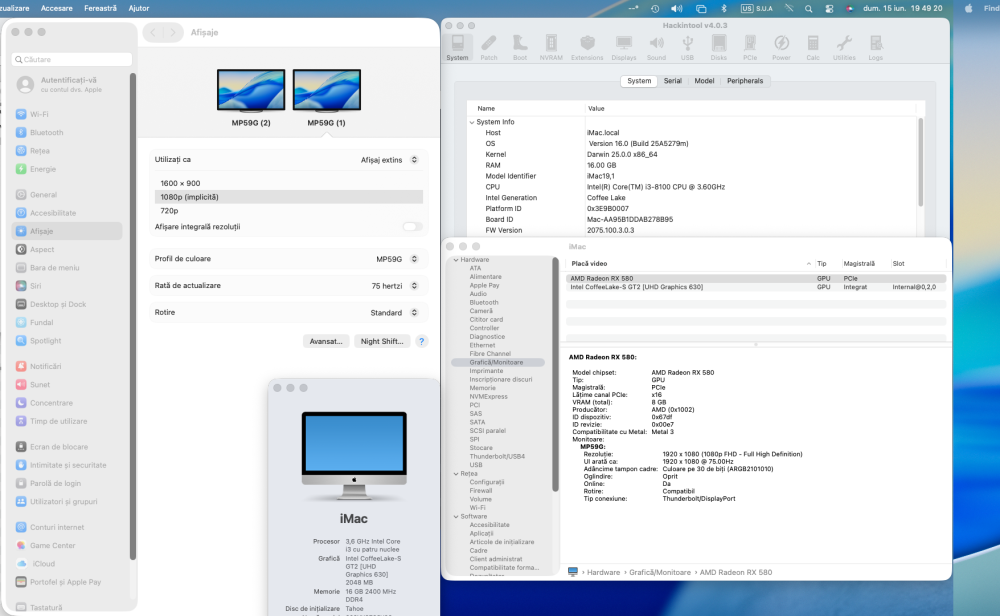Open the Calc tab in Hackintool

pyautogui.click(x=812, y=48)
